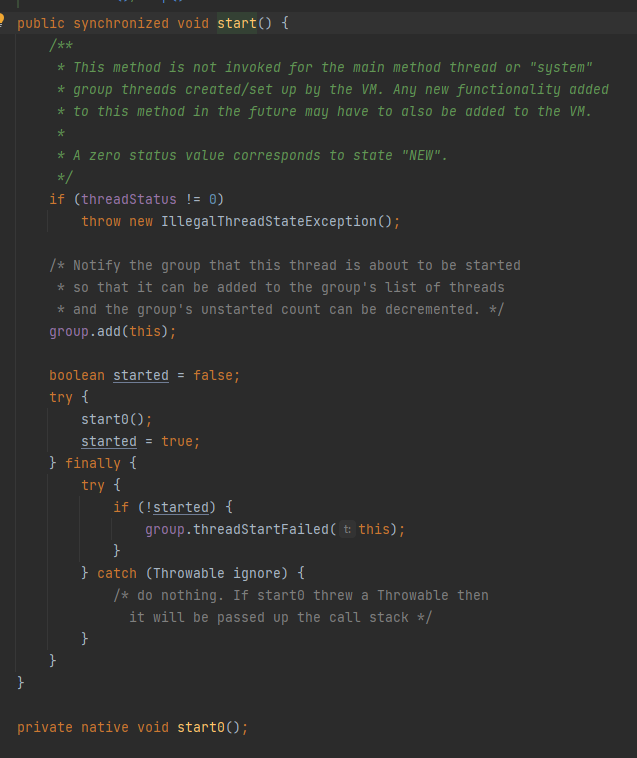Click the 't:' parameter hint inlay

coord(347,529)
